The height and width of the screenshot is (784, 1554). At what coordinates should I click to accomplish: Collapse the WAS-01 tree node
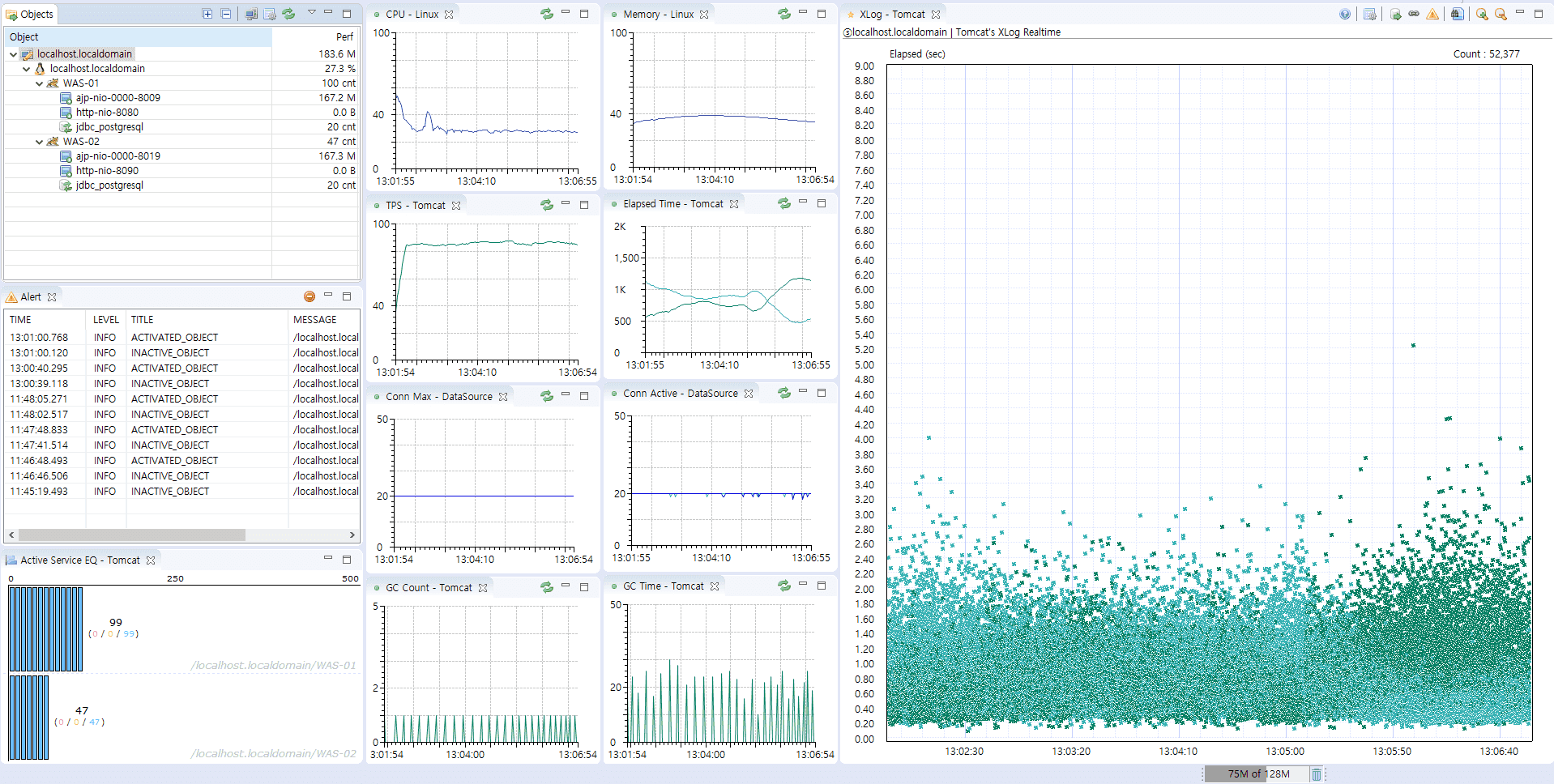pyautogui.click(x=39, y=83)
